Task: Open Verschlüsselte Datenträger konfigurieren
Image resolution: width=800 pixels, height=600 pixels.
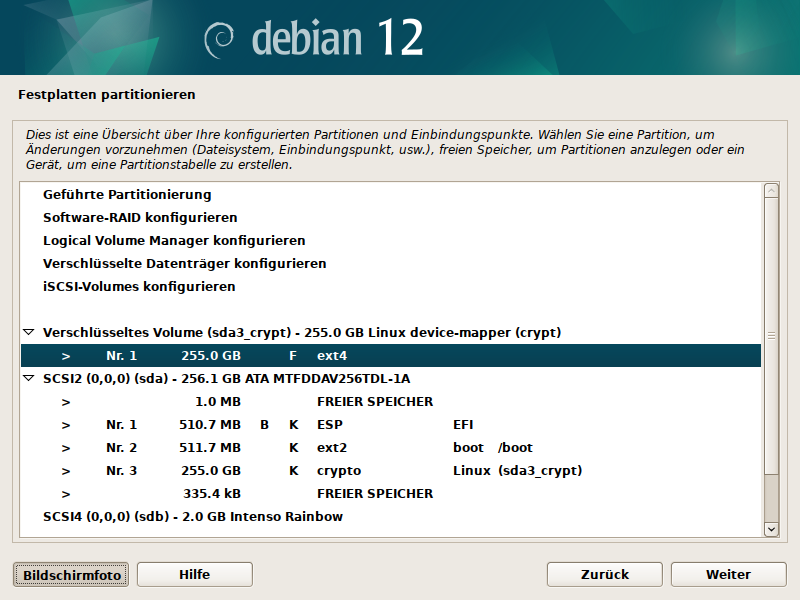Action: point(184,263)
